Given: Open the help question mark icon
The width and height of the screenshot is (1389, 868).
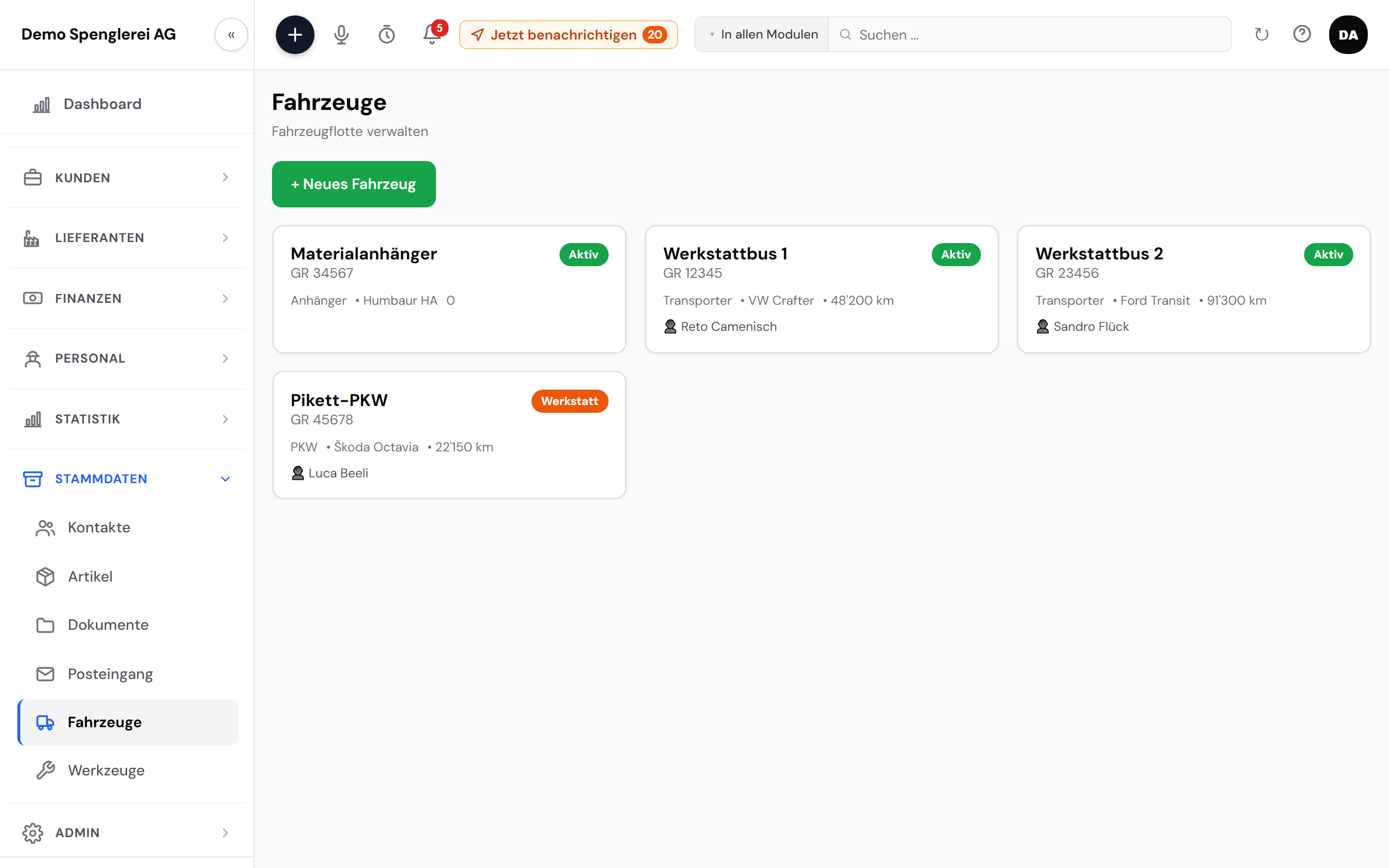Looking at the screenshot, I should [x=1302, y=34].
